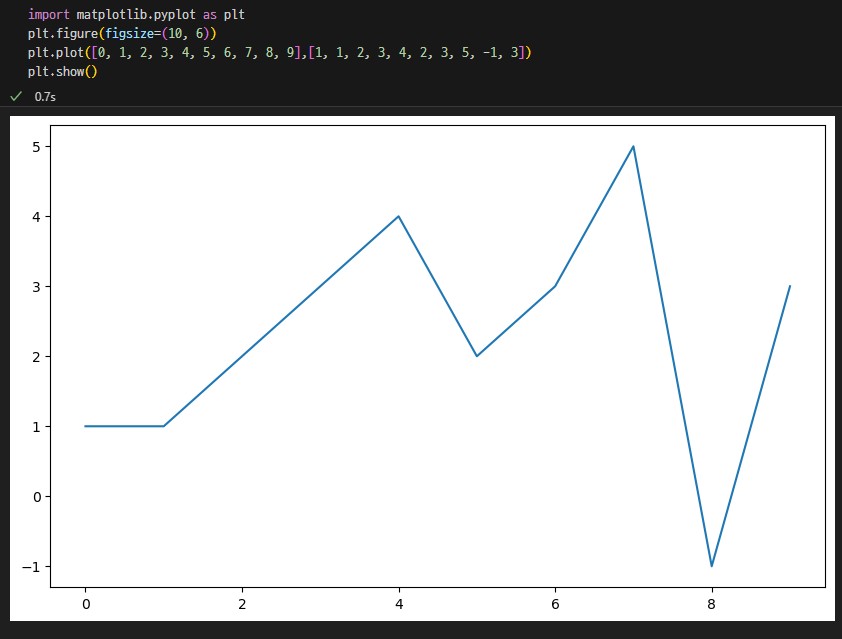
Task: Click the plt.plot code line
Action: click(279, 52)
